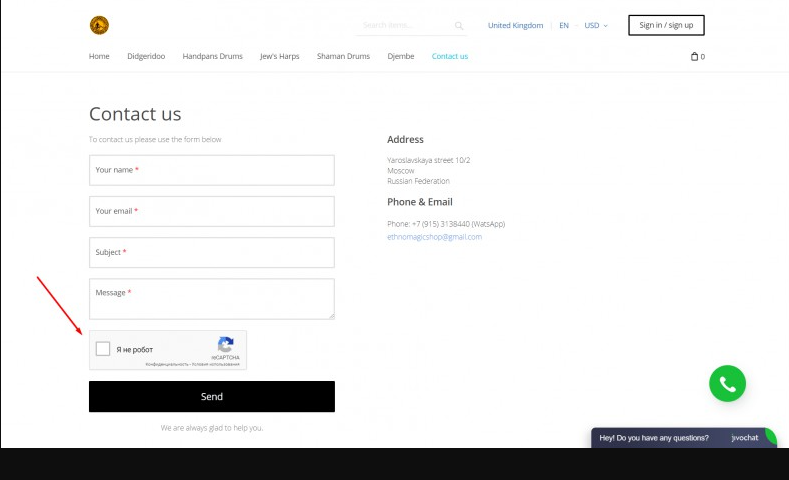Go to Handpans Drums category
This screenshot has width=789, height=480.
point(212,56)
